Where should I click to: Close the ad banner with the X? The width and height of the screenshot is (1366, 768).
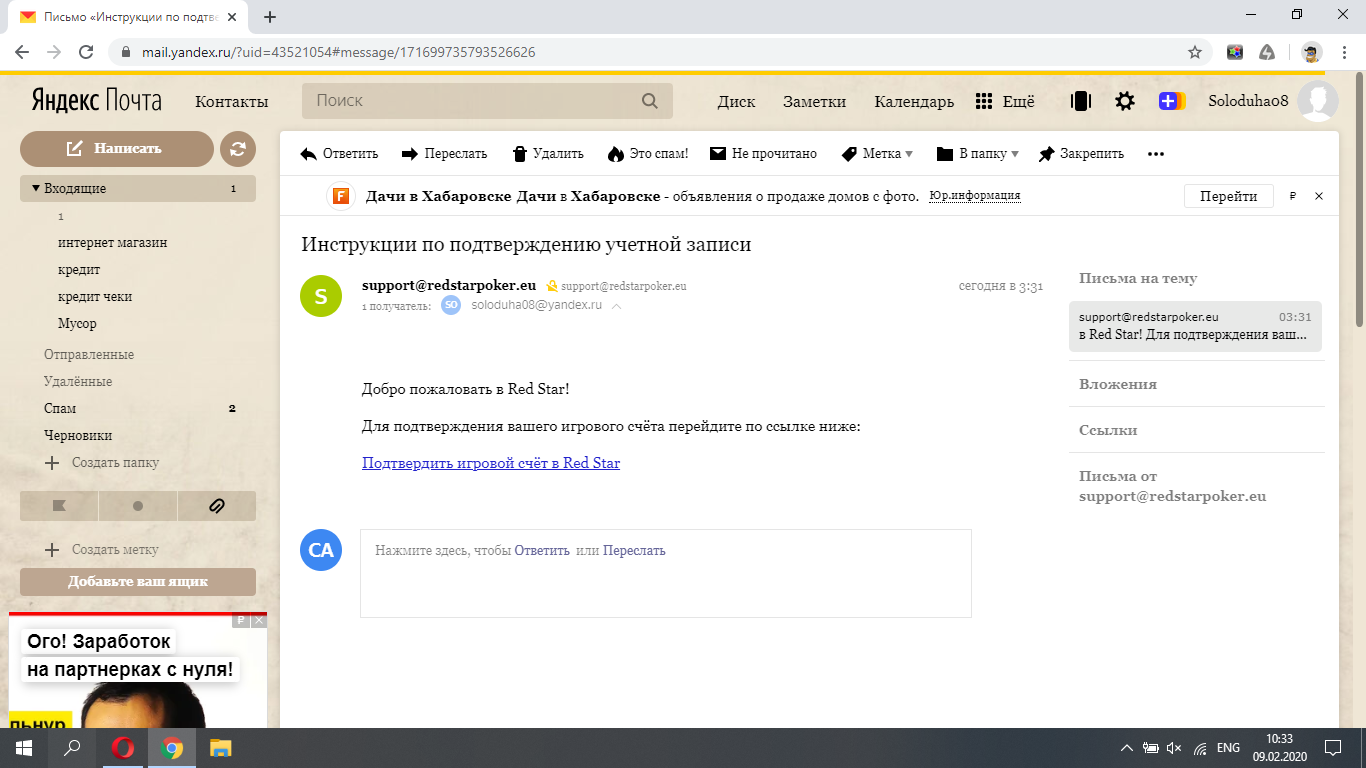[x=1319, y=196]
